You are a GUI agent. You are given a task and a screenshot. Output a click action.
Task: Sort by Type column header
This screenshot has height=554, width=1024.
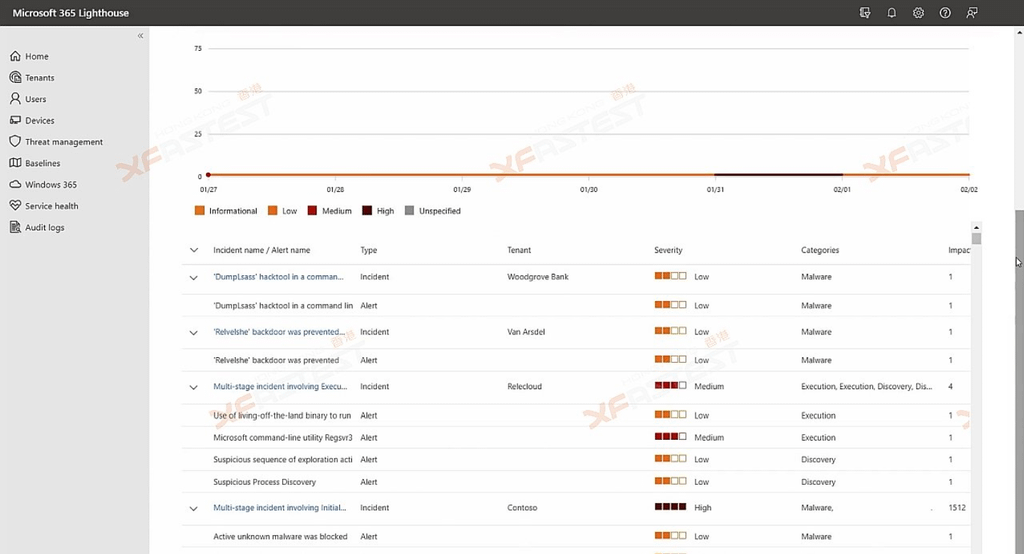(x=368, y=250)
